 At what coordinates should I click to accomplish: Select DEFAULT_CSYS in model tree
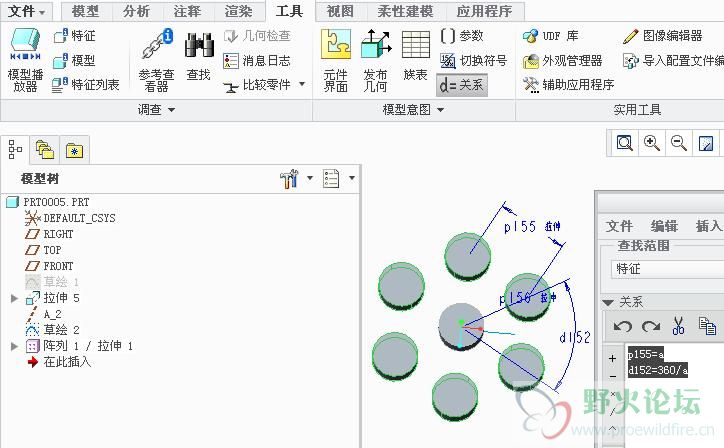click(79, 218)
